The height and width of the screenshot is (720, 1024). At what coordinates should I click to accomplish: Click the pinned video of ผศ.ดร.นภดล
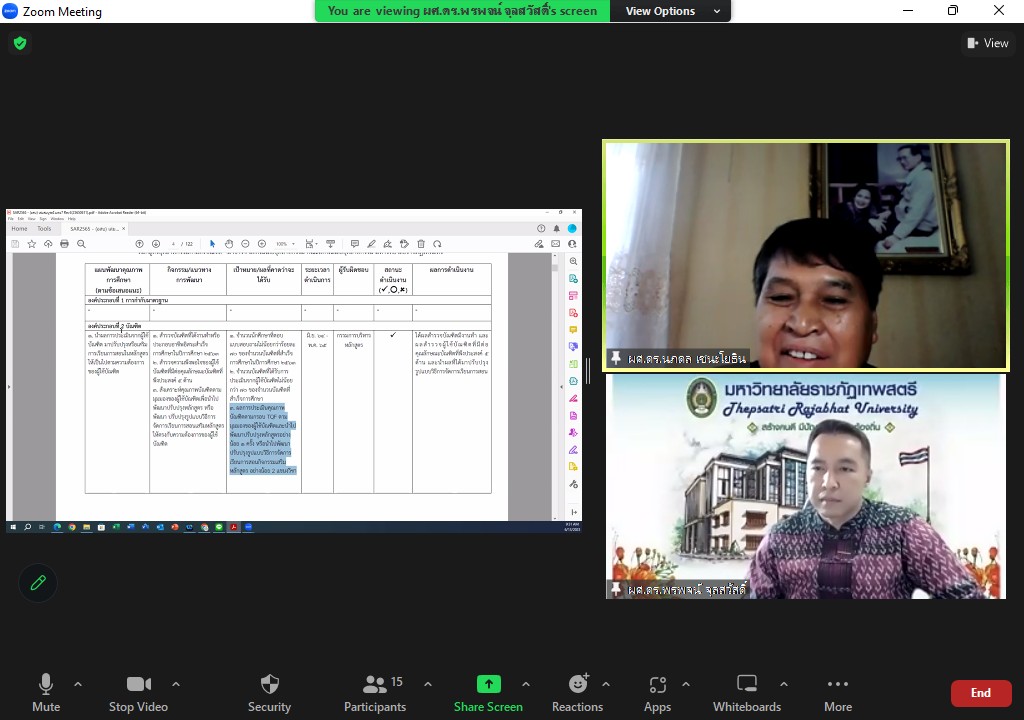tap(806, 255)
